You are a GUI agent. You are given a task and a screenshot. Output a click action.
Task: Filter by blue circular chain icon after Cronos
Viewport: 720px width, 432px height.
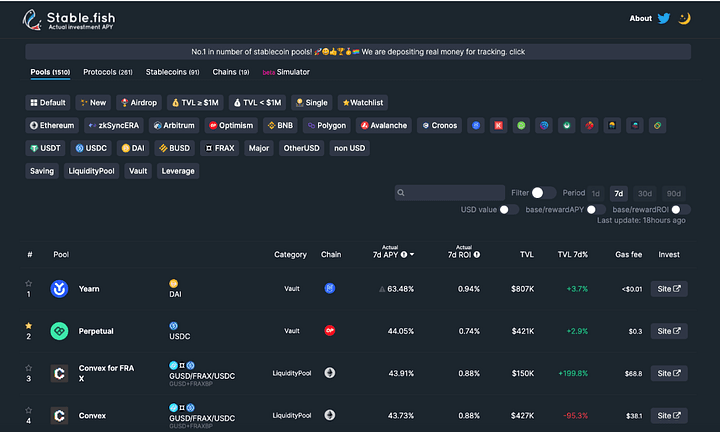pos(476,125)
